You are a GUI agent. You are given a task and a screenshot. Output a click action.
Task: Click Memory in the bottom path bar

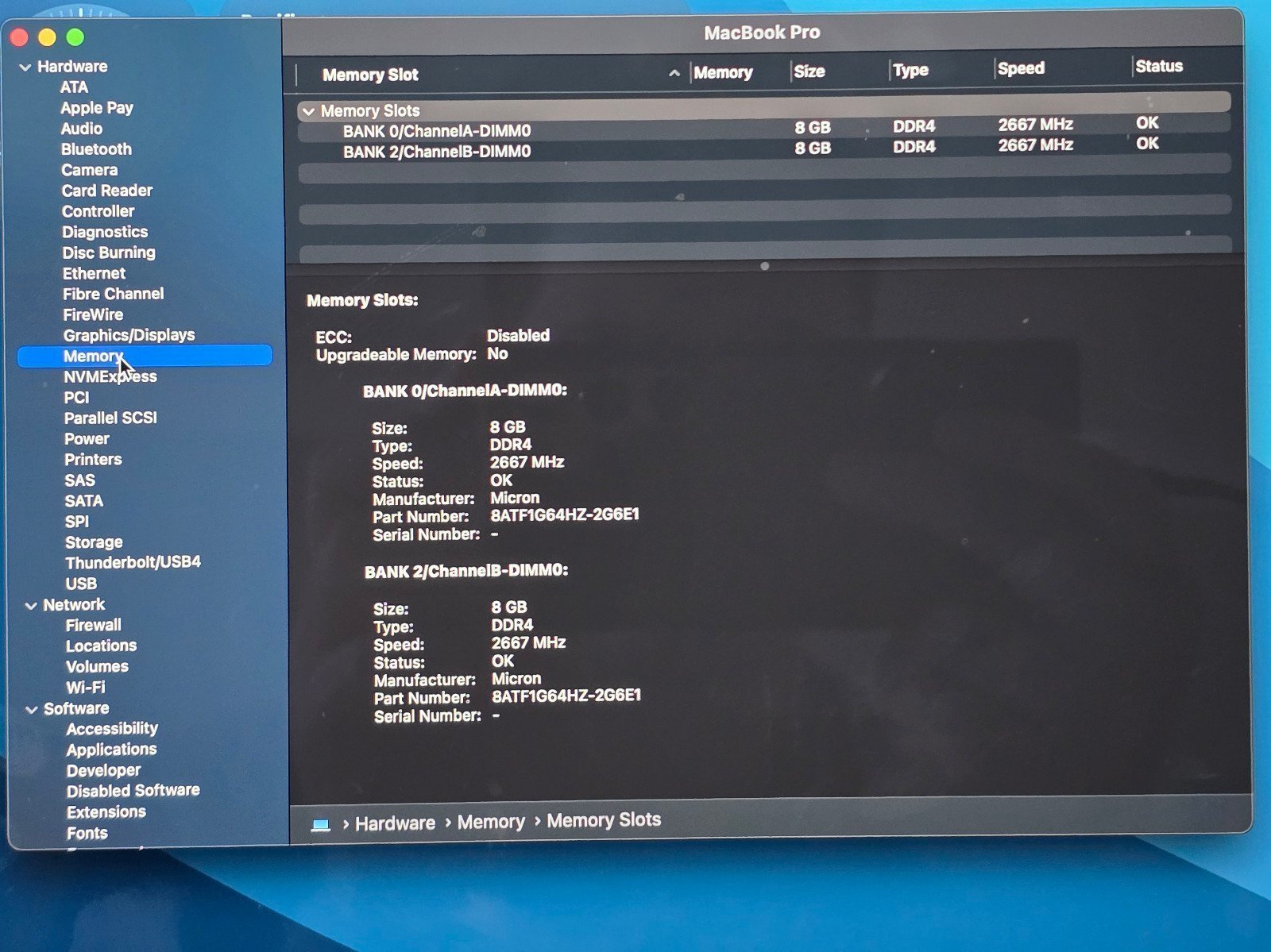(491, 822)
